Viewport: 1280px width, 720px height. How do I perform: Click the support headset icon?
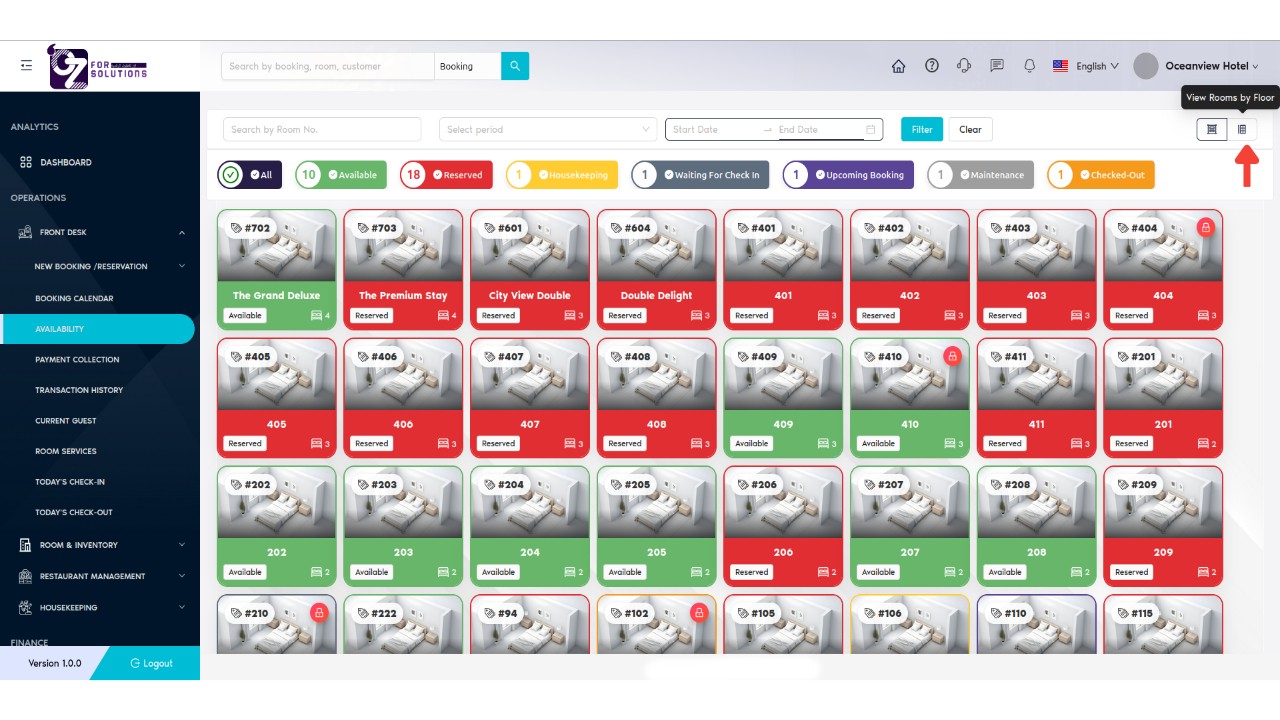(x=964, y=66)
